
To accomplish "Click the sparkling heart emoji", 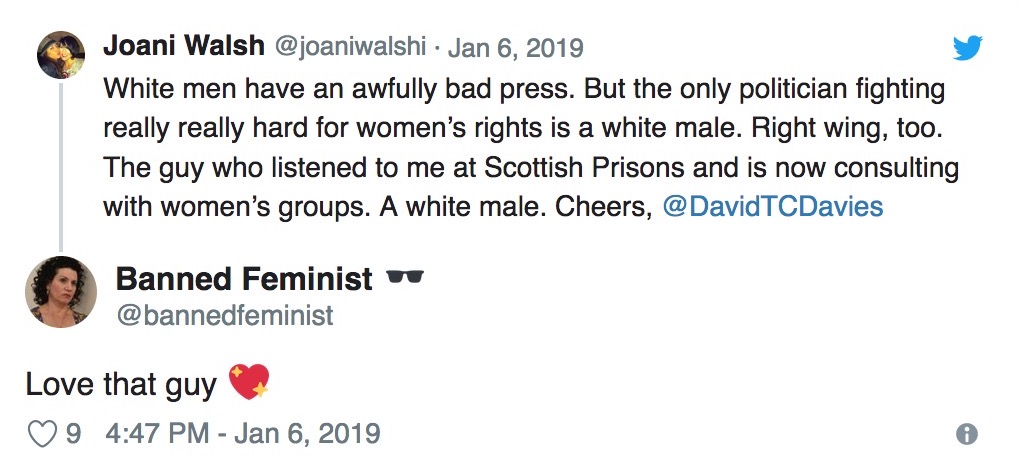I will [x=250, y=382].
